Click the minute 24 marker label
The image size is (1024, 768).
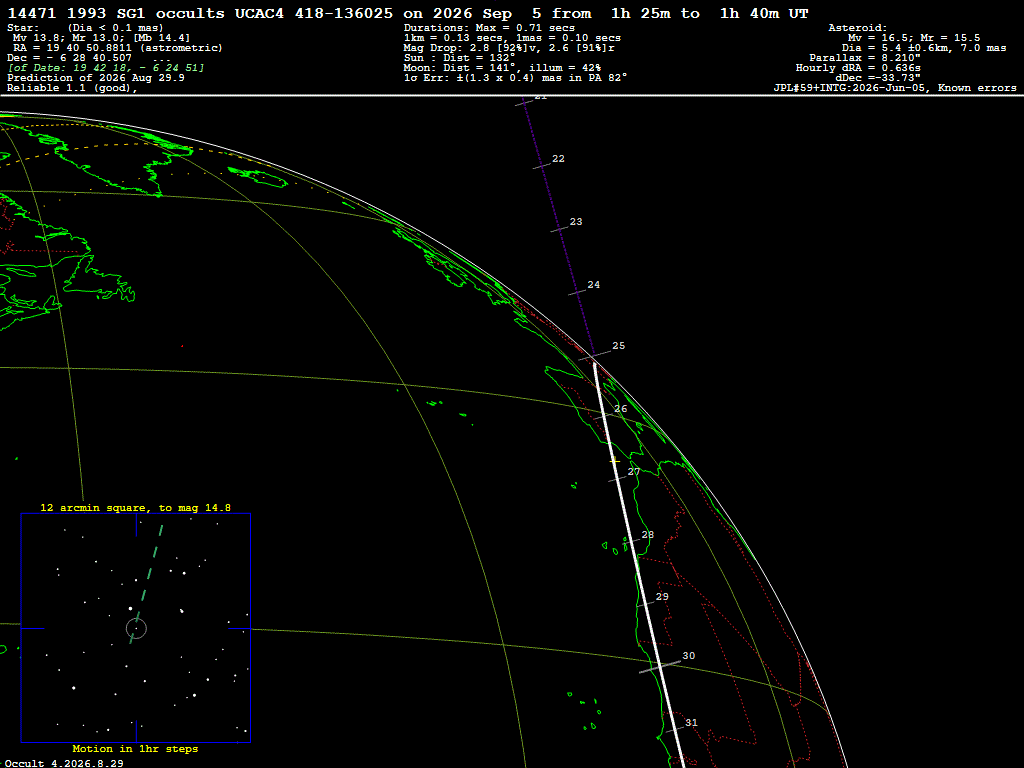click(594, 285)
